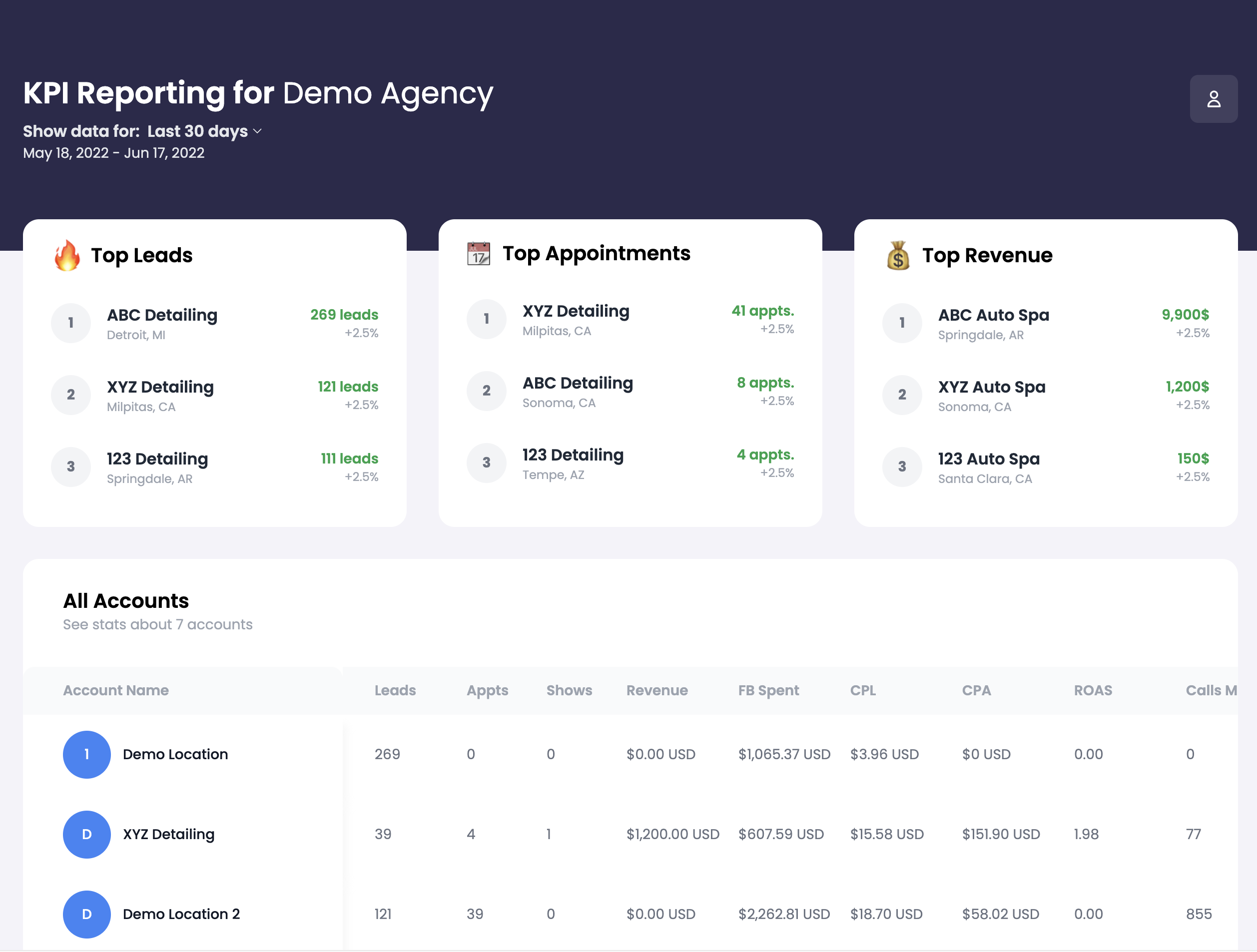Click the fire icon beside Top Leads
This screenshot has height=952, width=1257.
[67, 256]
